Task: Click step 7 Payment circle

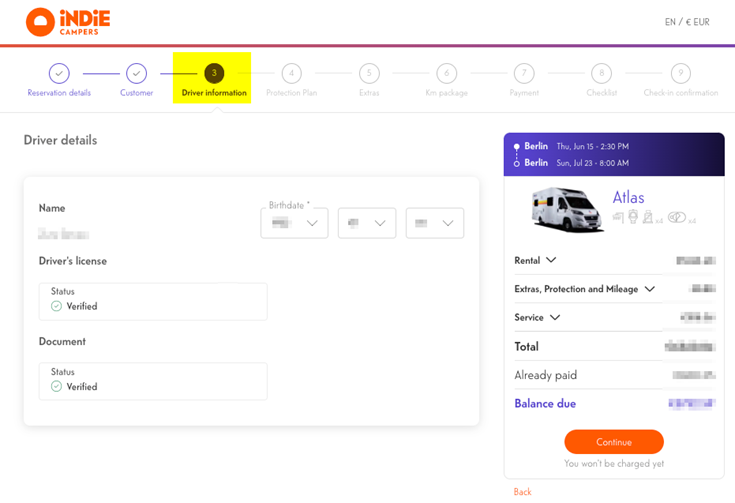Action: [524, 73]
